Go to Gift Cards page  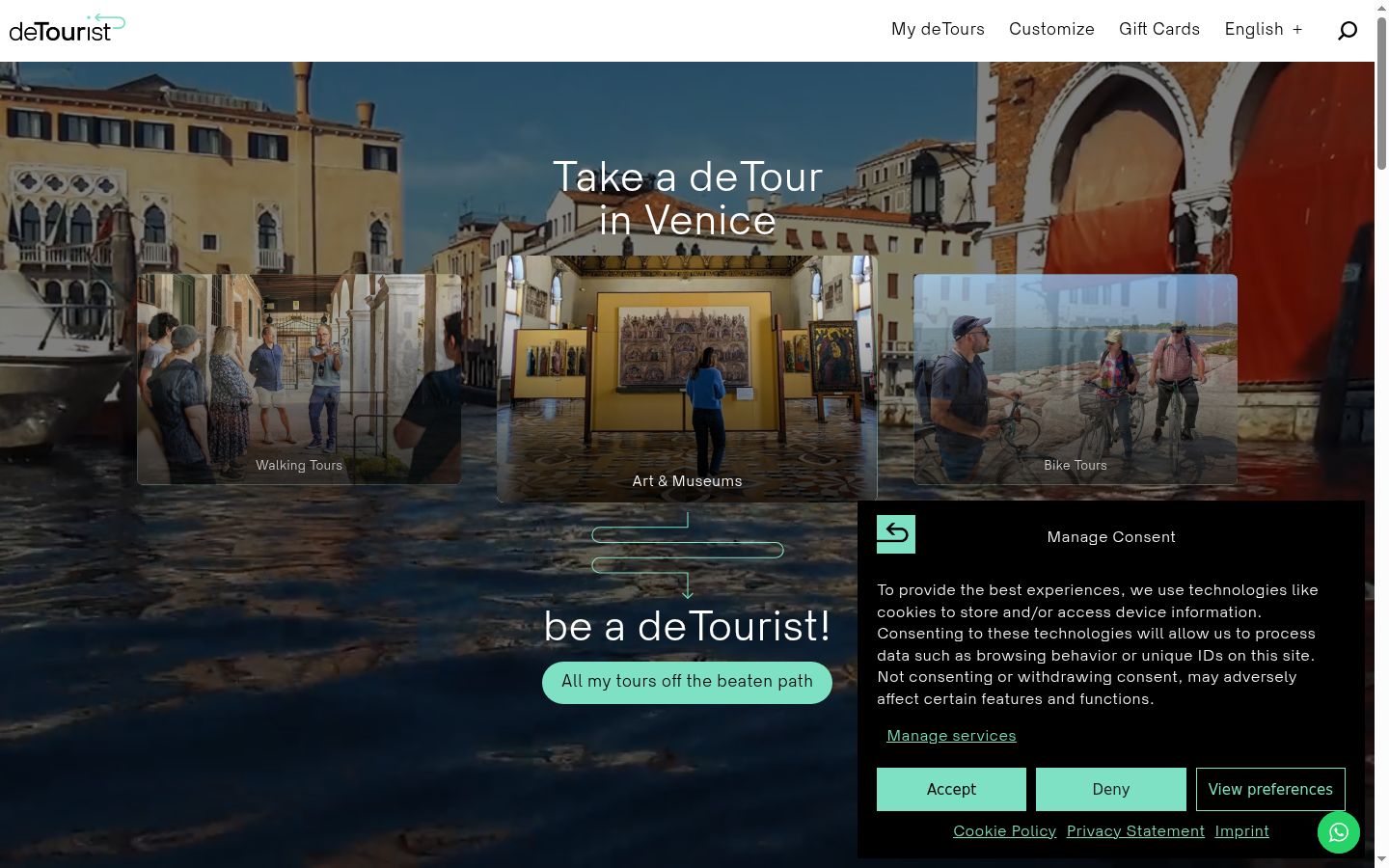coord(1159,29)
